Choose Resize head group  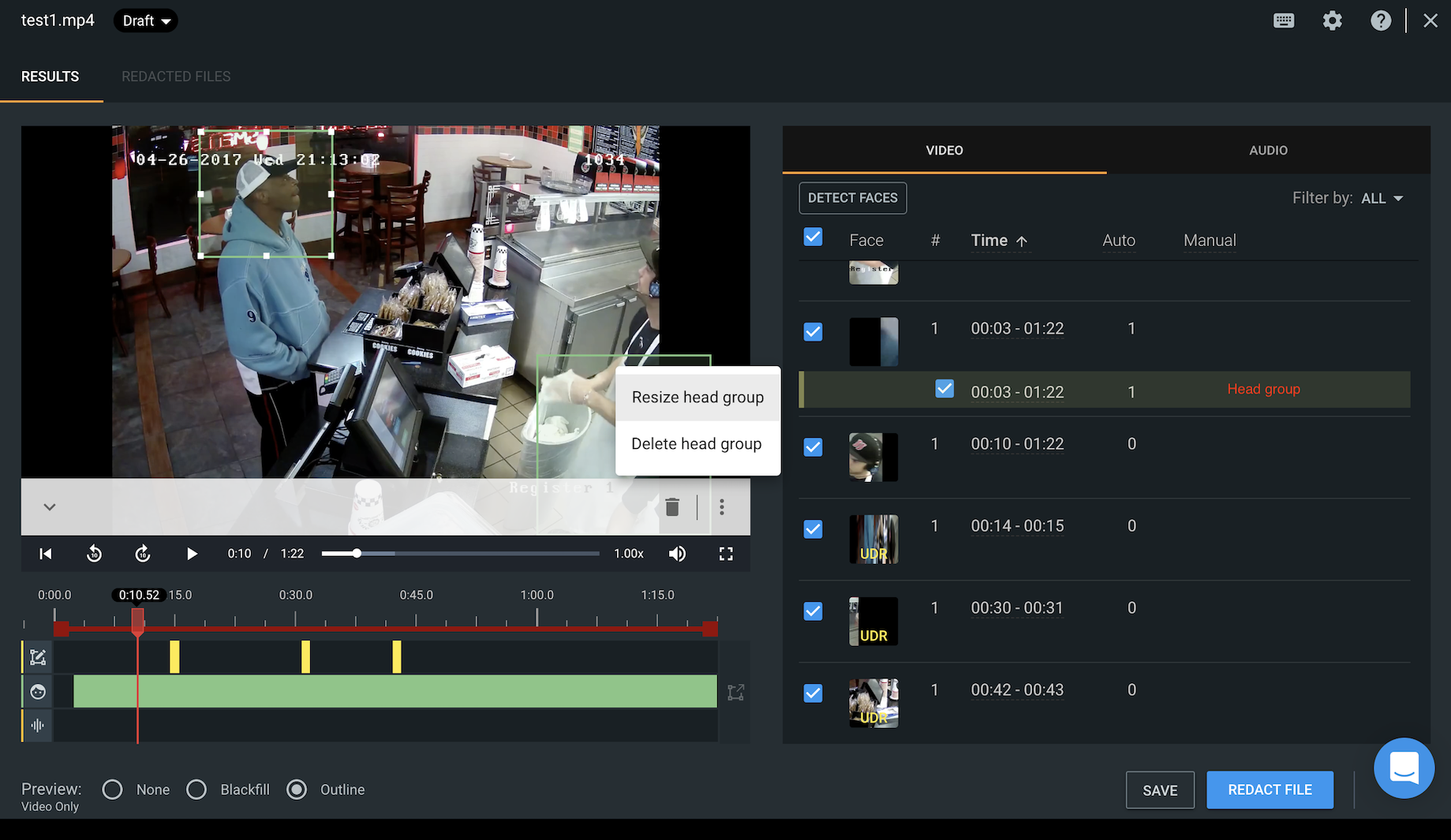[x=697, y=398]
